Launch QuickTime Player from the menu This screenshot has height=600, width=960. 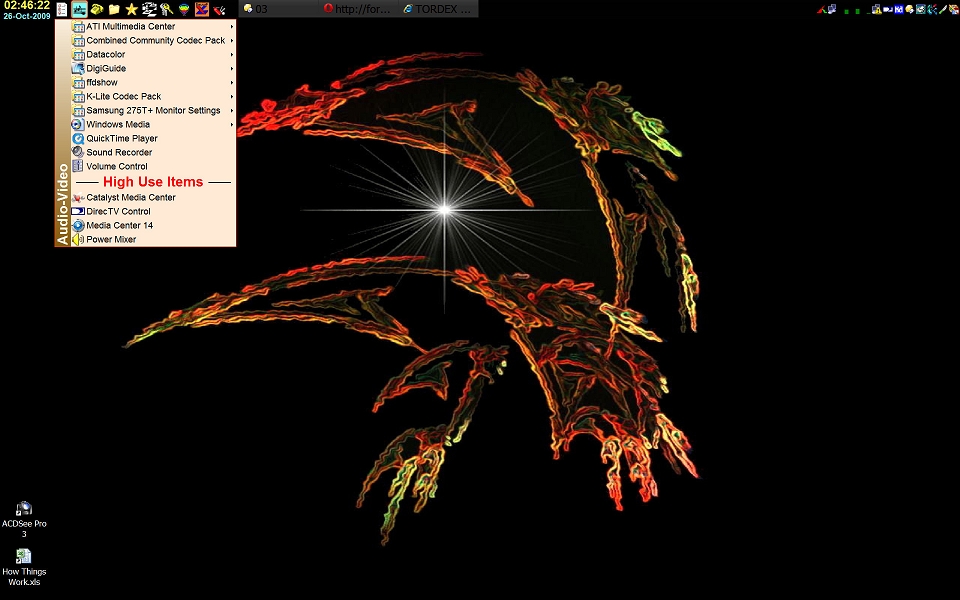[x=121, y=139]
